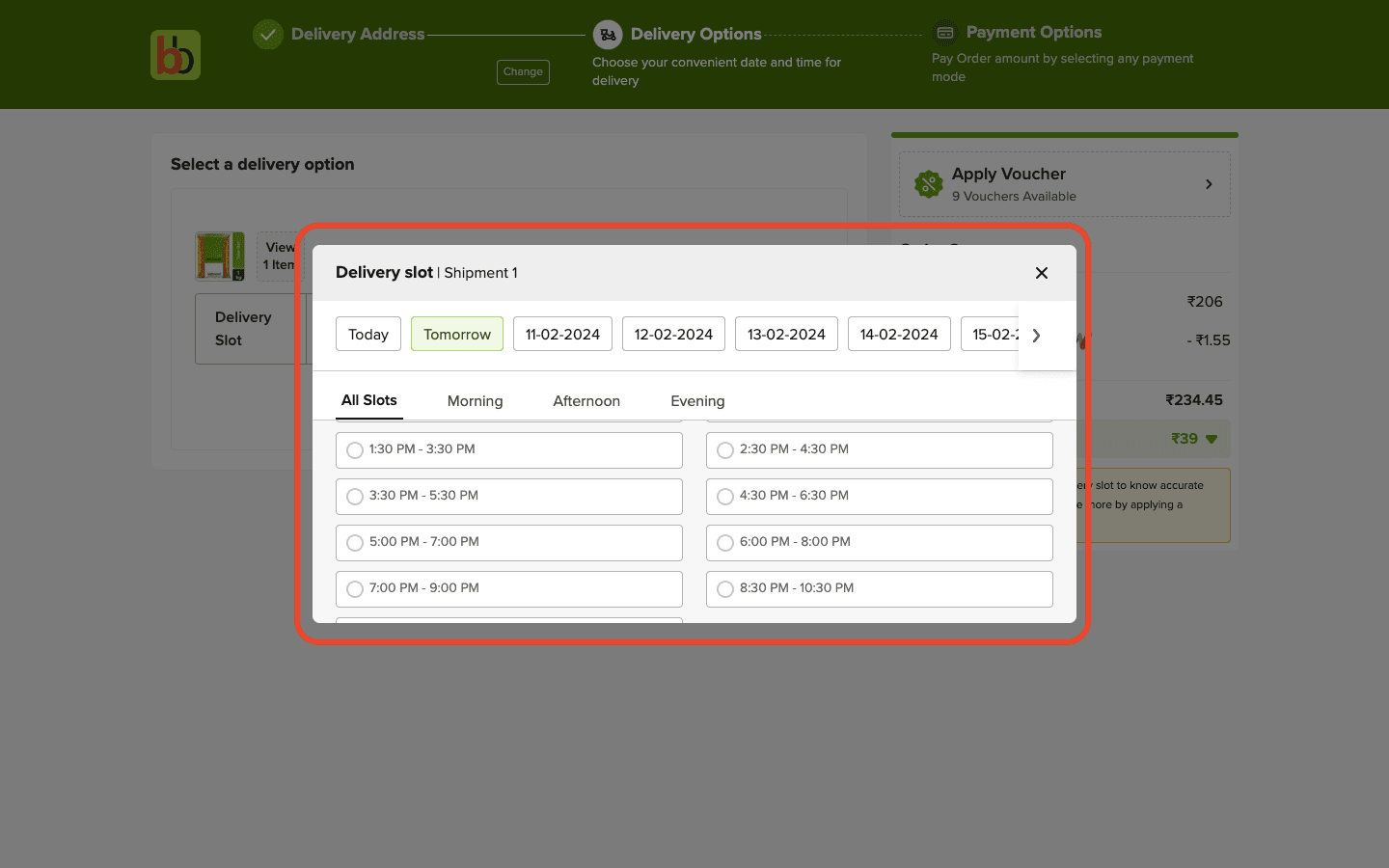1389x868 pixels.
Task: Click the Change delivery address button
Action: 523,72
